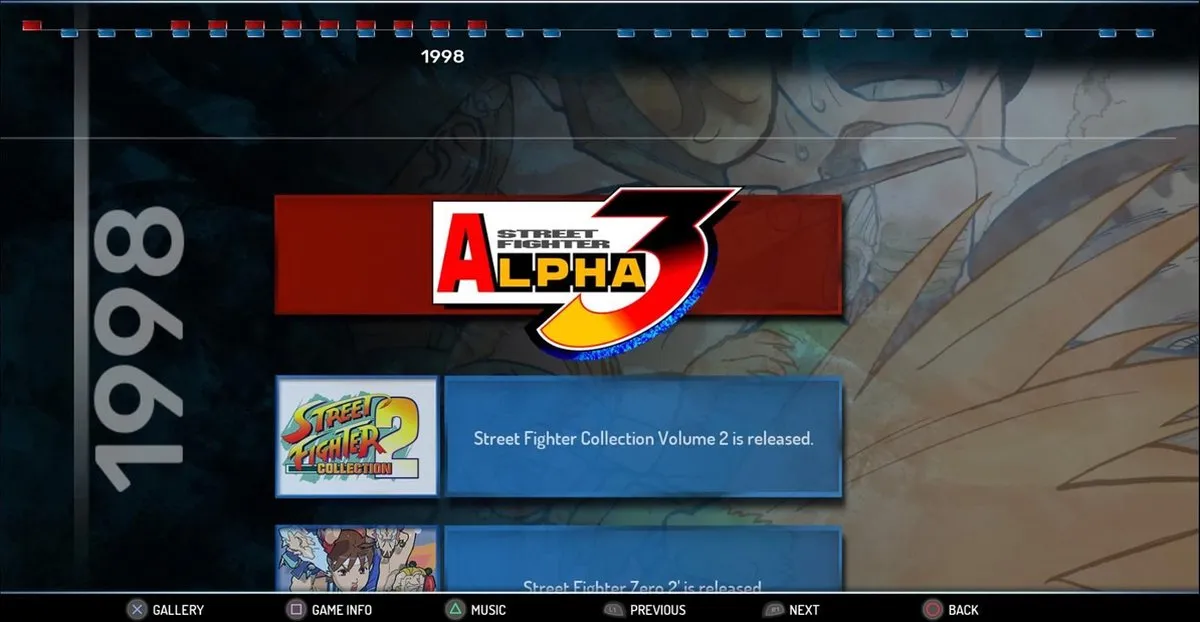Click the red circle icon for Back
Viewport: 1200px width, 622px height.
(x=932, y=609)
